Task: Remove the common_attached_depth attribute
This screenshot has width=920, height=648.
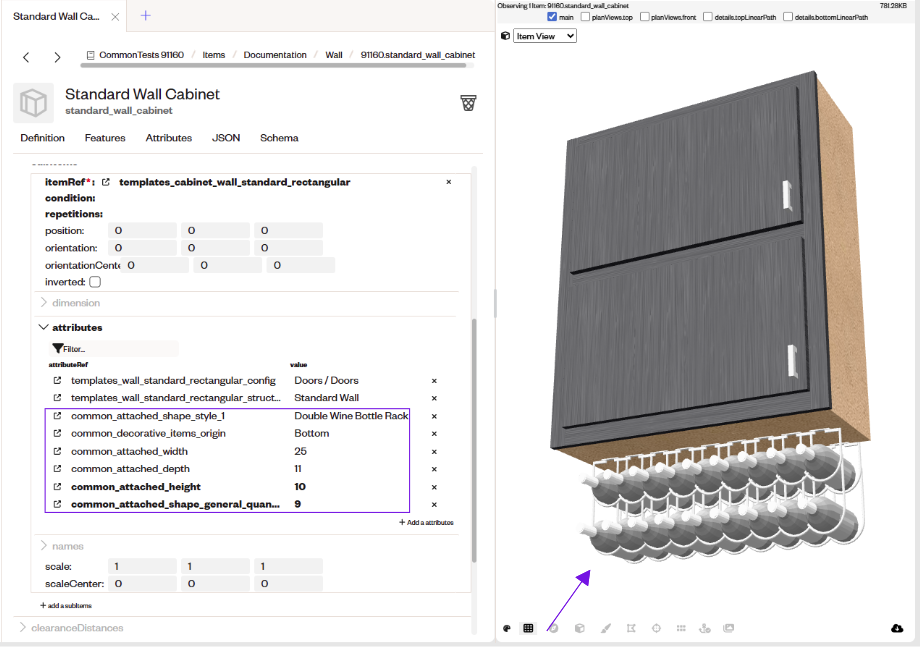Action: tap(434, 469)
